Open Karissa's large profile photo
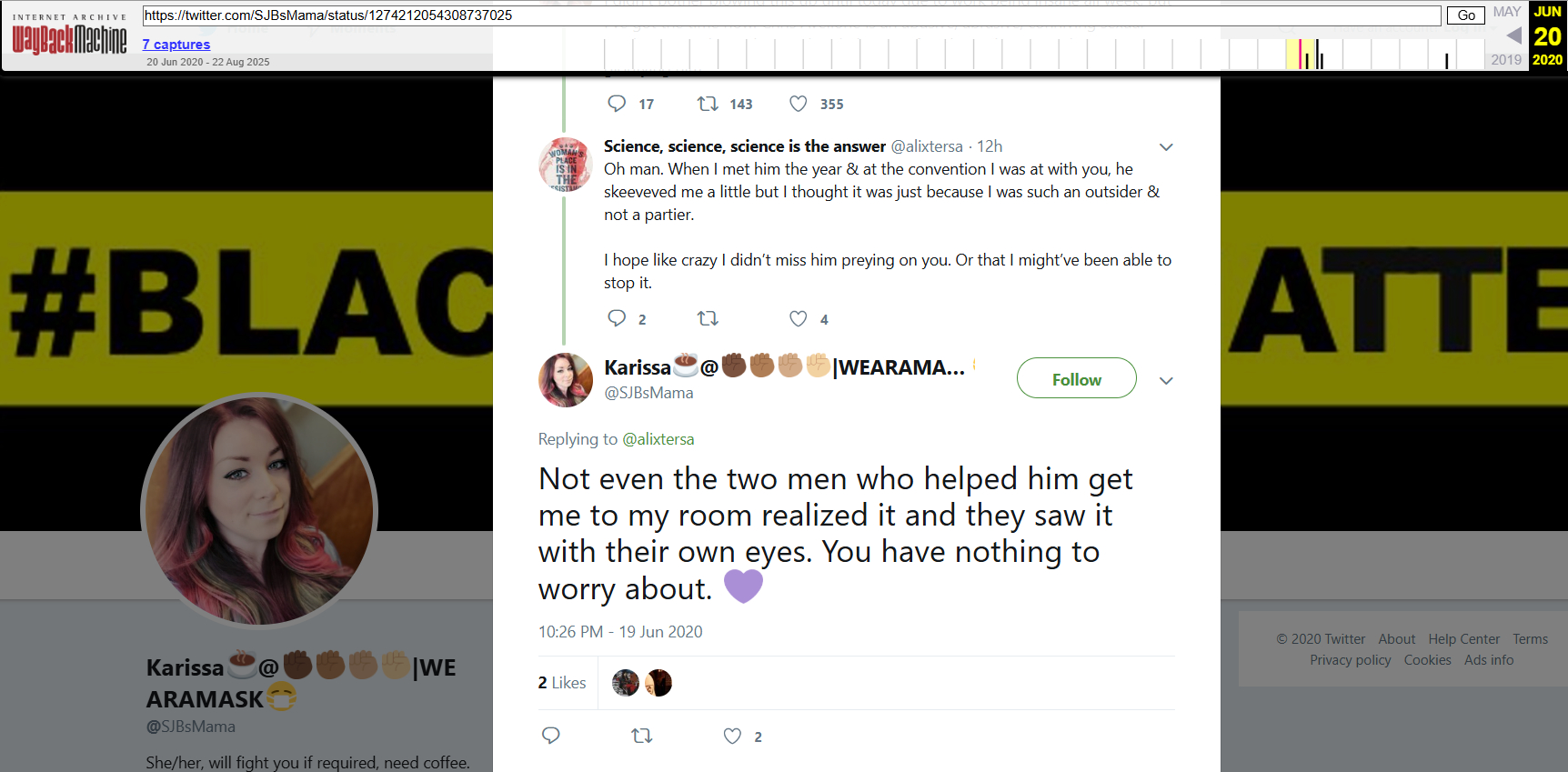Image resolution: width=1568 pixels, height=772 pixels. pos(259,510)
